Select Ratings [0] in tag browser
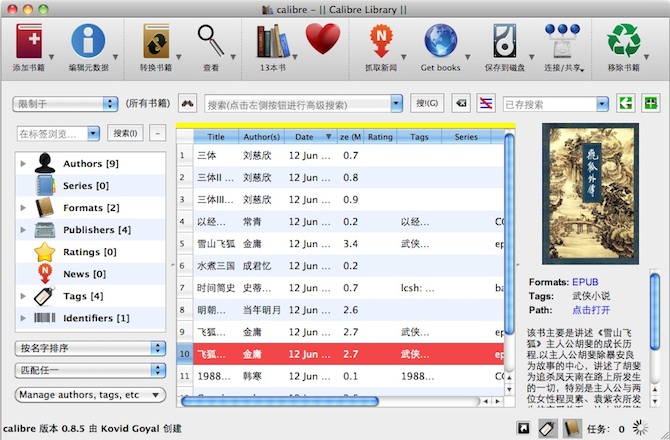This screenshot has height=440, width=670. coord(91,252)
